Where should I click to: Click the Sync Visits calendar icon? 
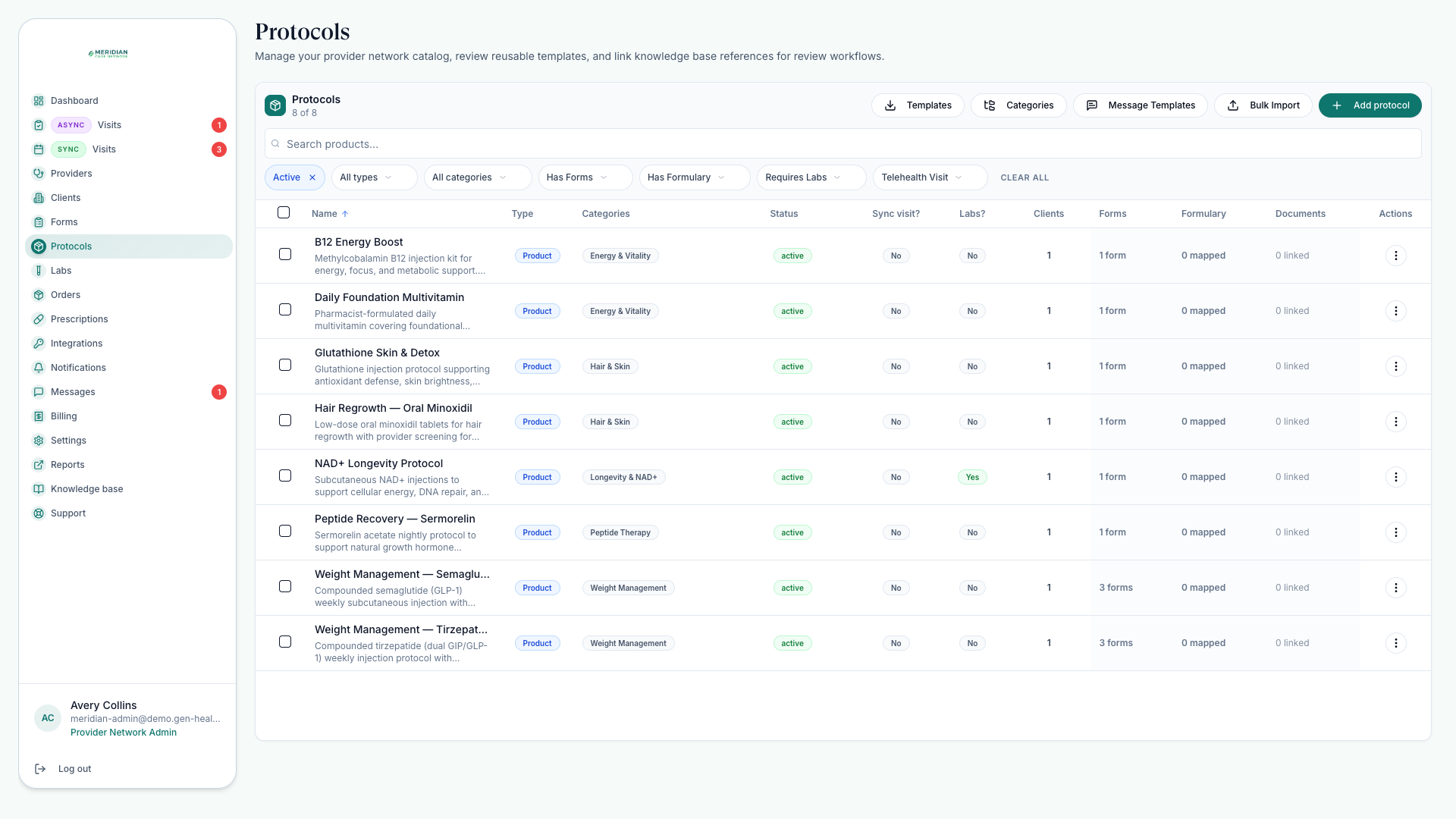[39, 149]
